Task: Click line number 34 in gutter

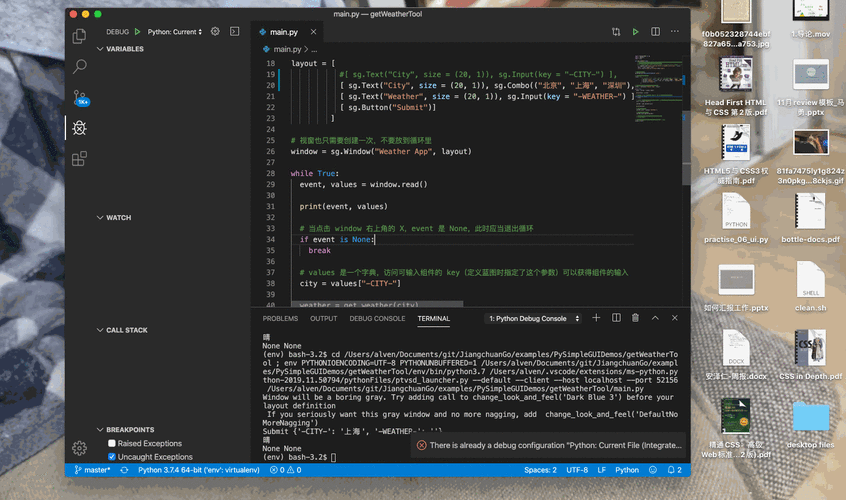Action: click(x=270, y=239)
